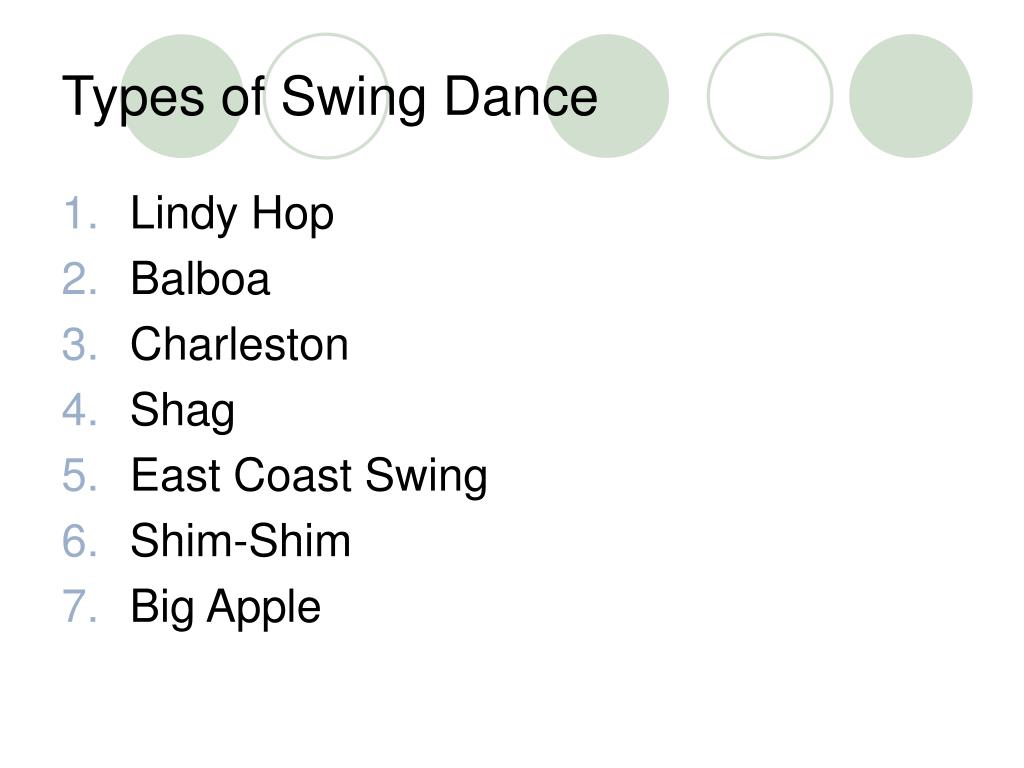Image resolution: width=1024 pixels, height=768 pixels.
Task: Select the 'Shim-Shim' list item
Action: pos(240,541)
